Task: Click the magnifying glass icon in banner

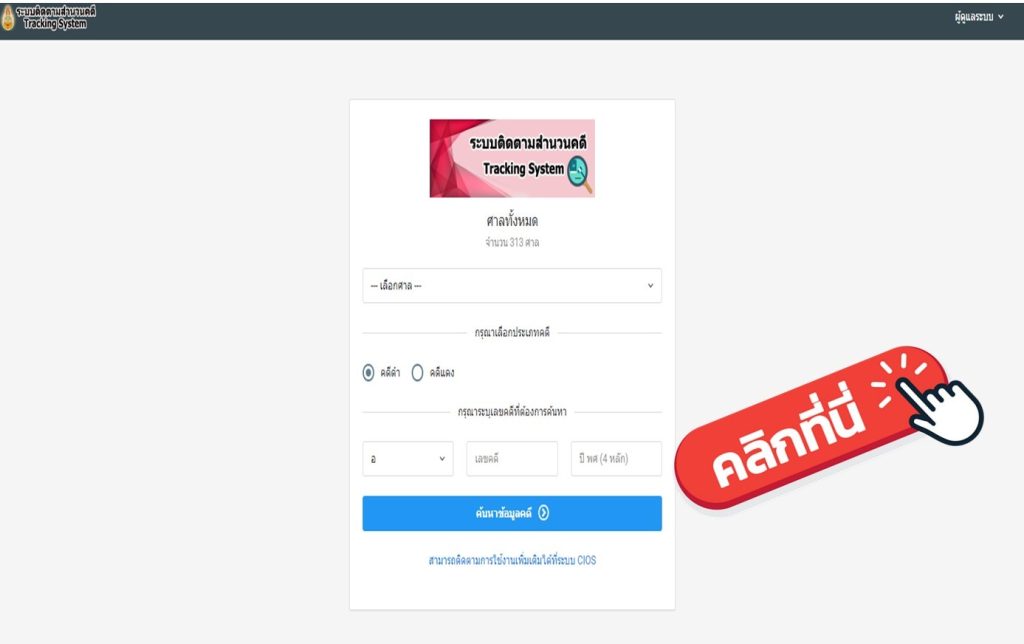Action: (579, 174)
